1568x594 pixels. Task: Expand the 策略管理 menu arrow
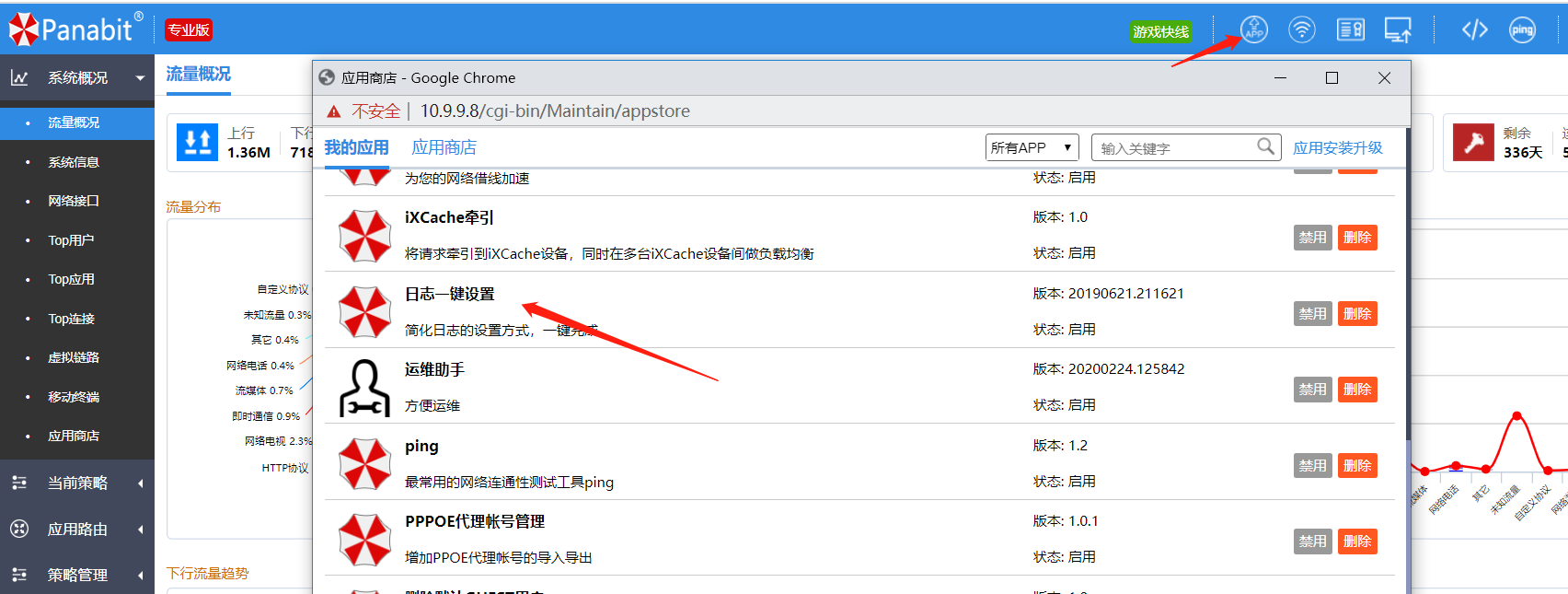click(140, 576)
